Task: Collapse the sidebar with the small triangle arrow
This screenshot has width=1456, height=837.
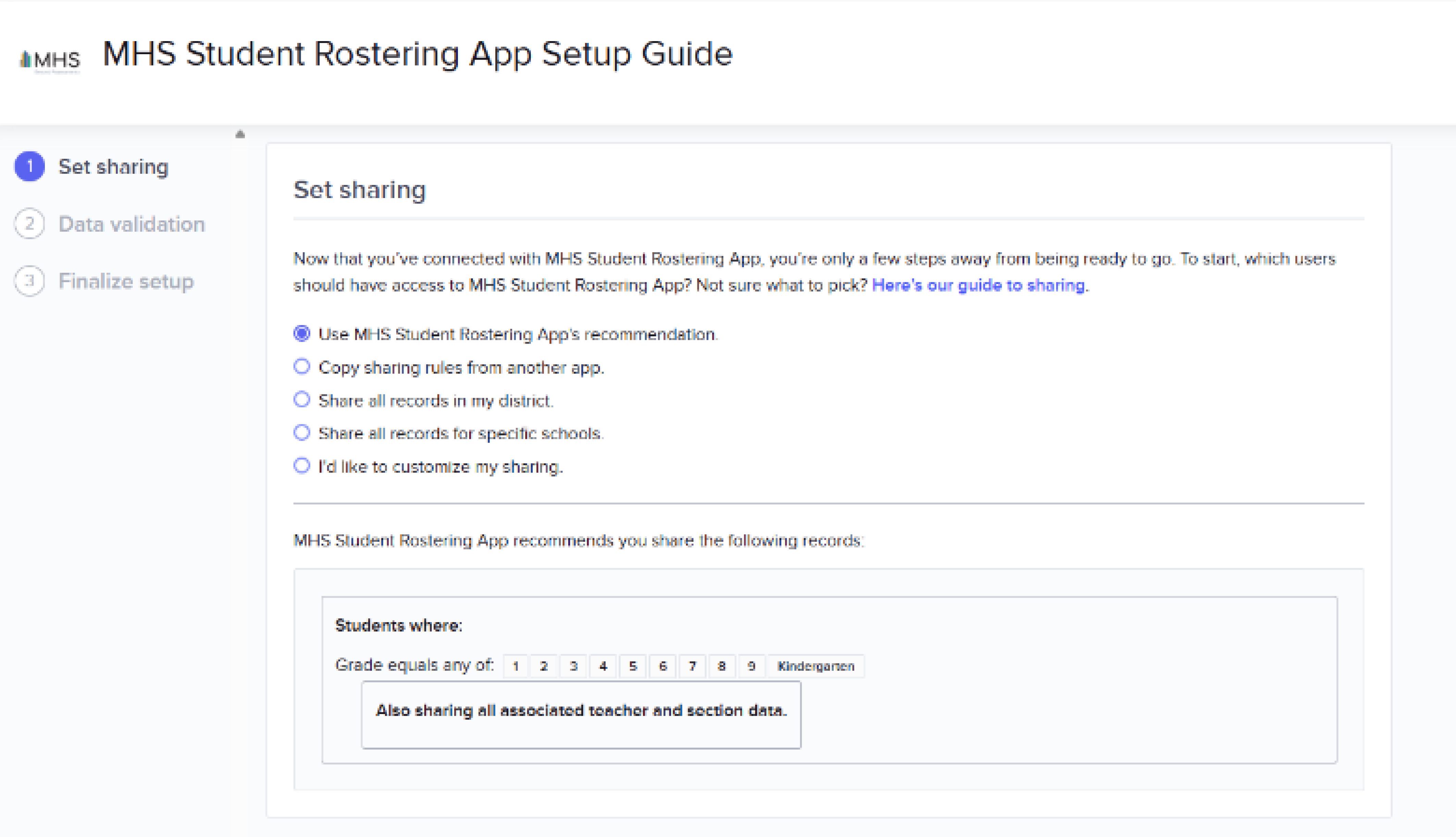Action: (240, 133)
